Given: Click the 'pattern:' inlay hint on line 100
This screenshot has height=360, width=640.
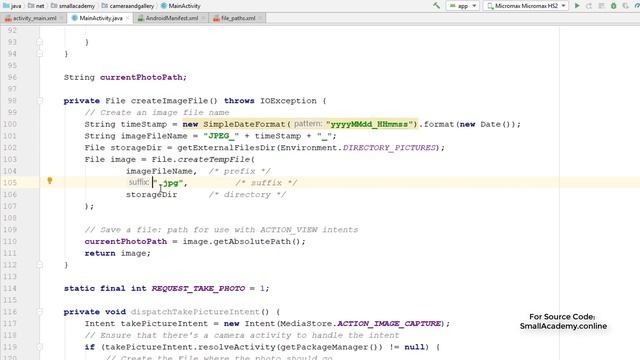Looking at the screenshot, I should (x=308, y=124).
